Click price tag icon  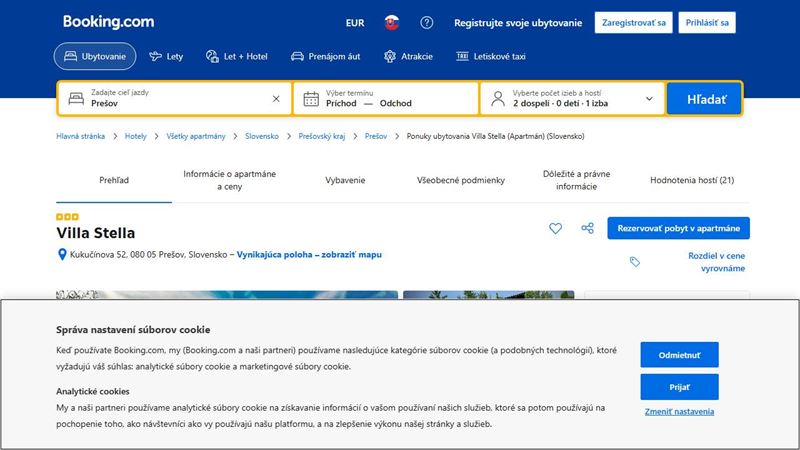(x=635, y=262)
